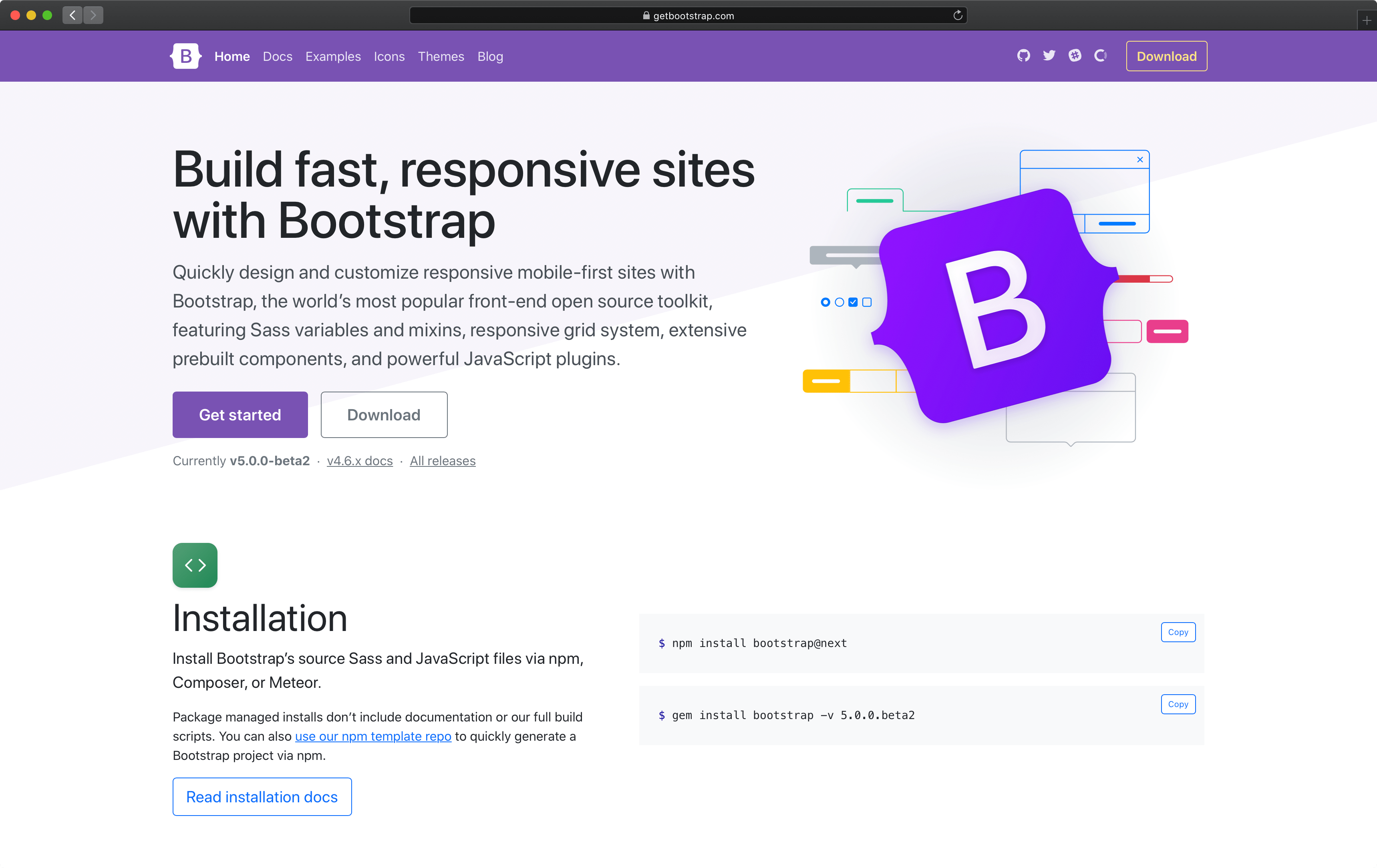Screen dimensions: 1377x868
Task: Click the v4.6.x docs link
Action: [x=359, y=461]
